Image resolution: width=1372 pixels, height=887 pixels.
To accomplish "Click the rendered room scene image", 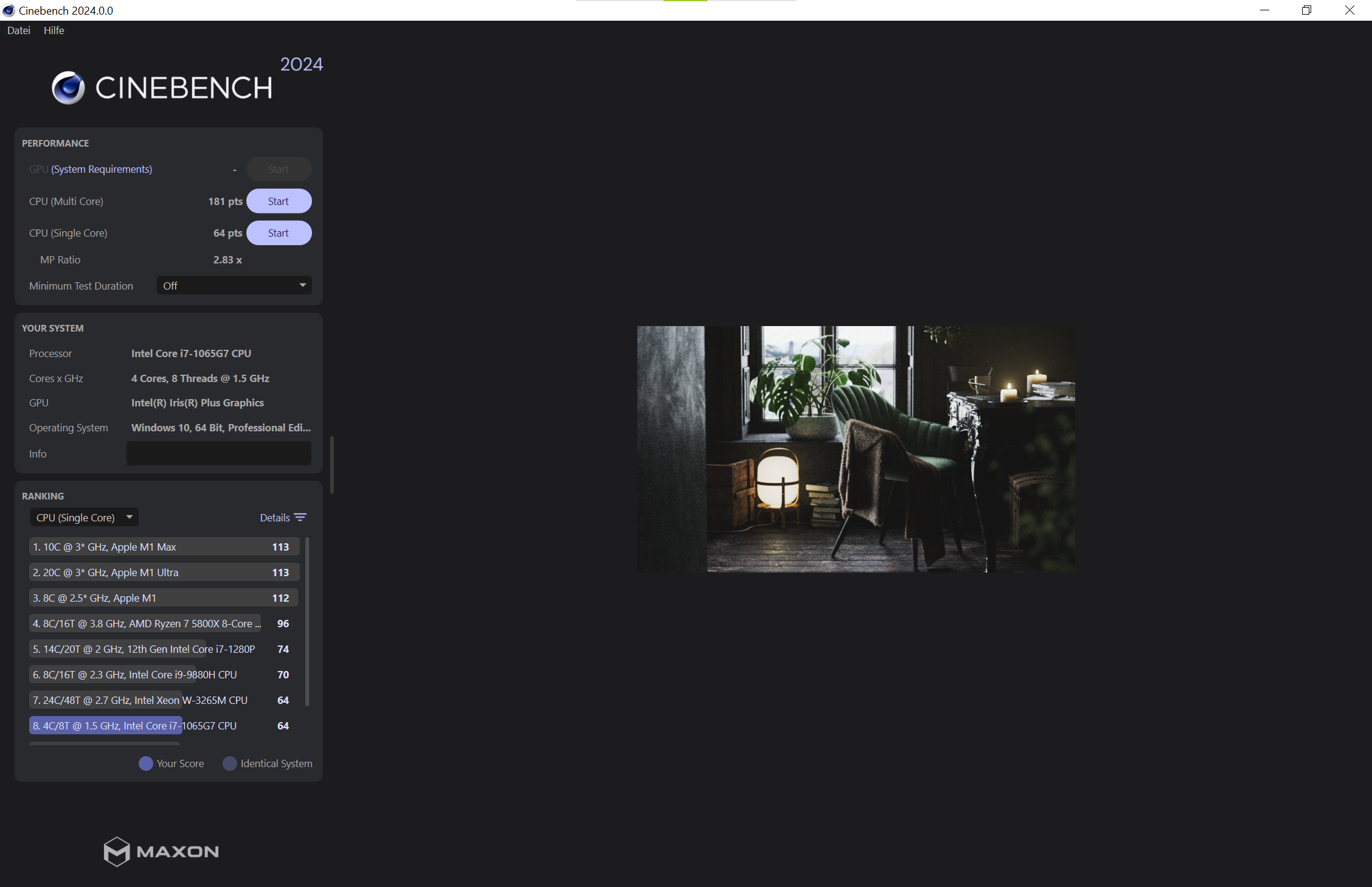I will point(856,449).
